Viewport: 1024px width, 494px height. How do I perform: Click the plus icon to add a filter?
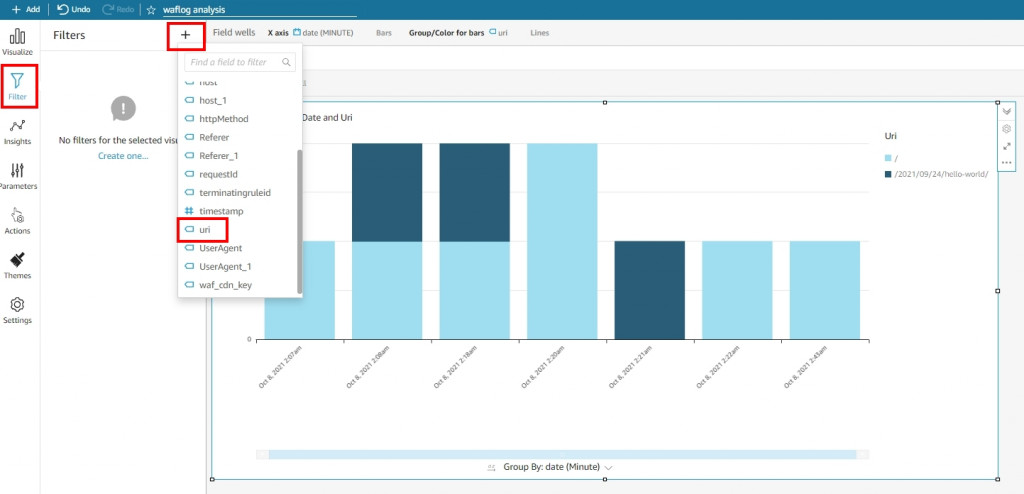pos(186,35)
